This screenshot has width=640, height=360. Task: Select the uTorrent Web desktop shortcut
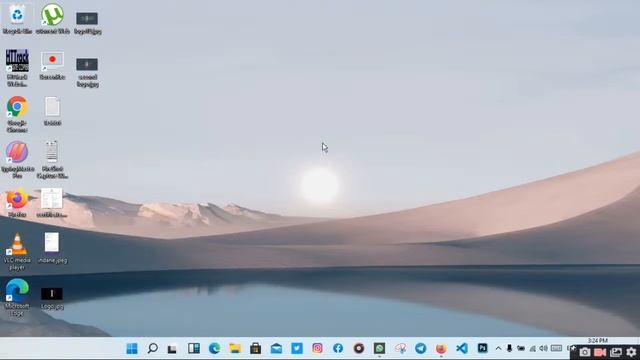pyautogui.click(x=52, y=19)
